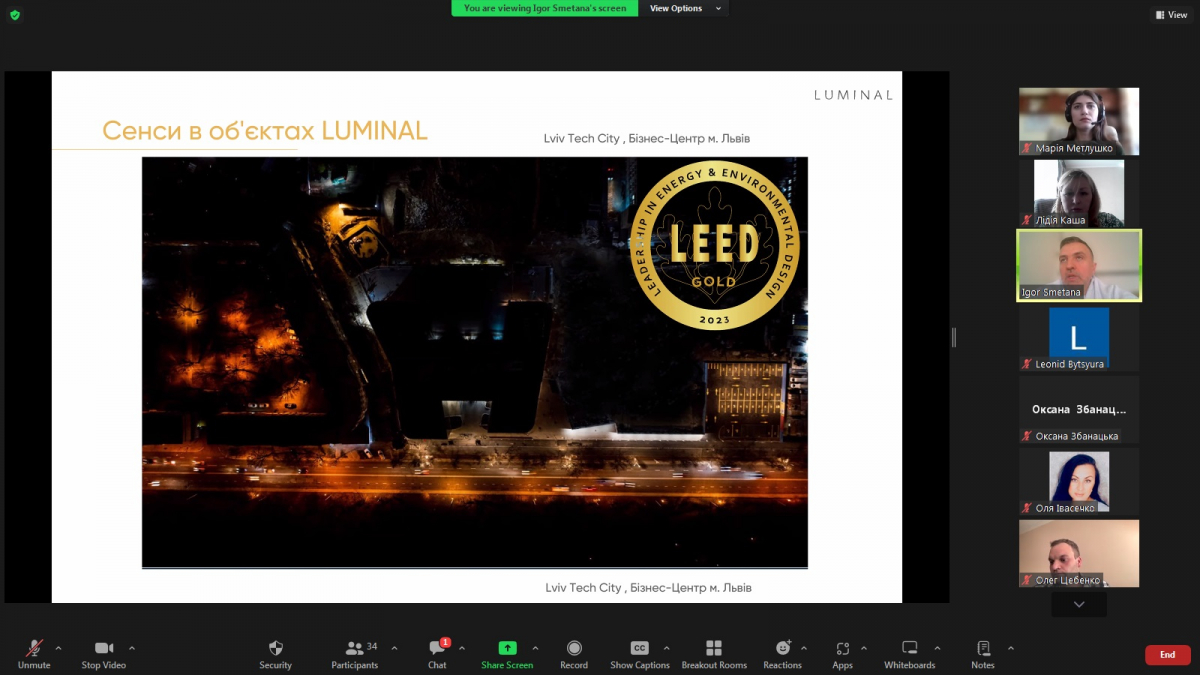Image resolution: width=1200 pixels, height=675 pixels.
Task: Click the encryption green shield icon
Action: coord(14,15)
